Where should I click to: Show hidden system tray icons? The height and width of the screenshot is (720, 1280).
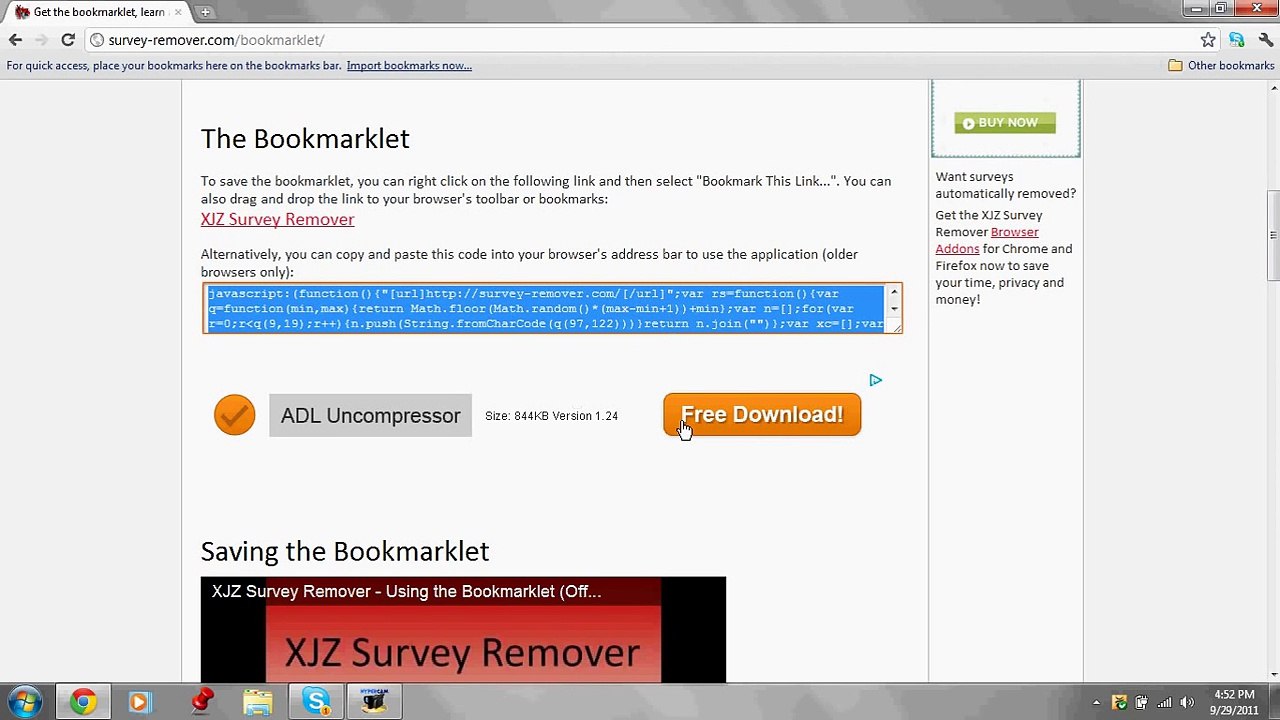[1096, 703]
